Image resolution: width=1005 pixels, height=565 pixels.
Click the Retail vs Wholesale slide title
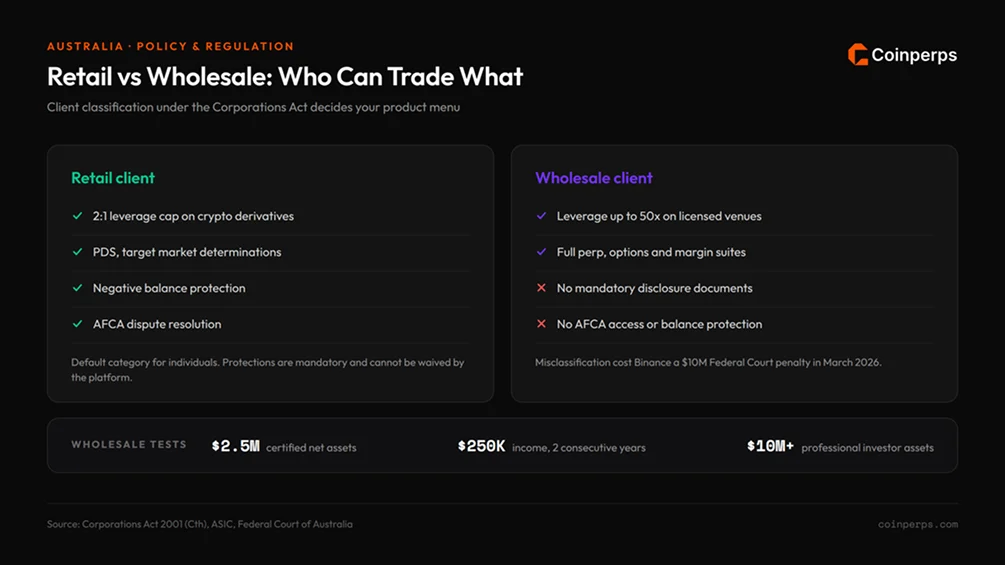point(285,77)
